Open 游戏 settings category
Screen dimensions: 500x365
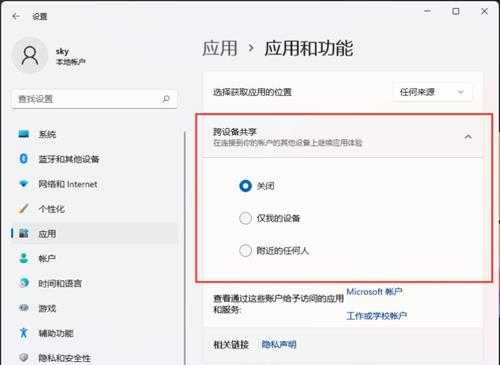click(94, 308)
